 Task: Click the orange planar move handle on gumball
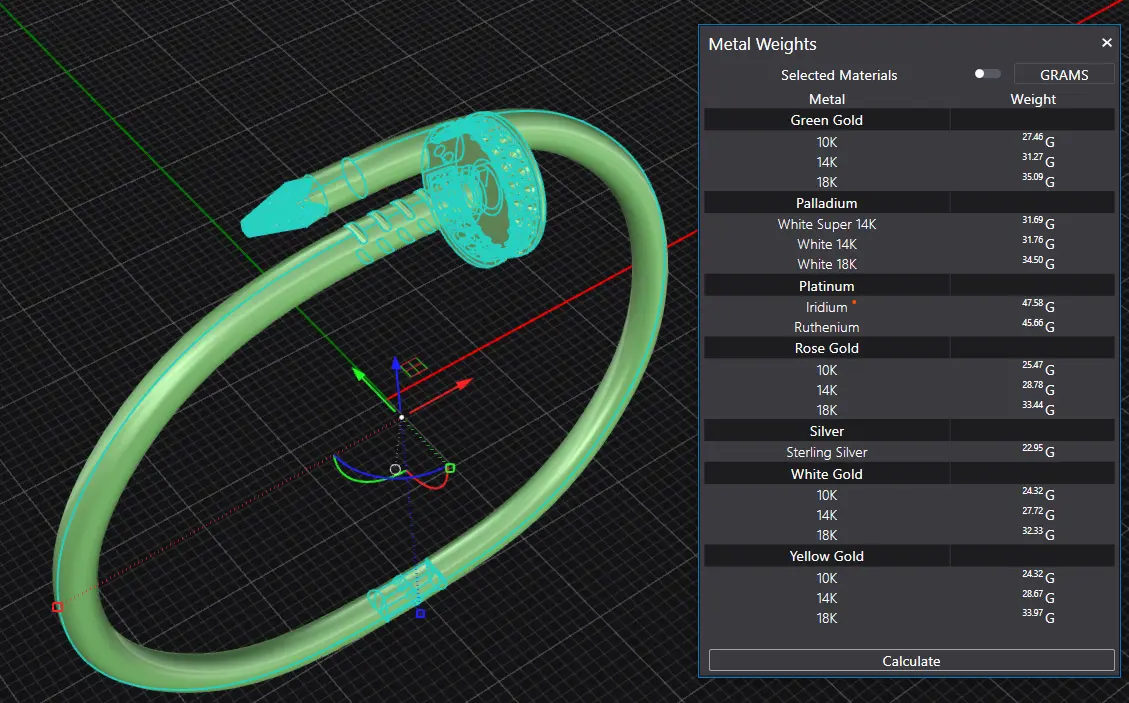coord(418,366)
